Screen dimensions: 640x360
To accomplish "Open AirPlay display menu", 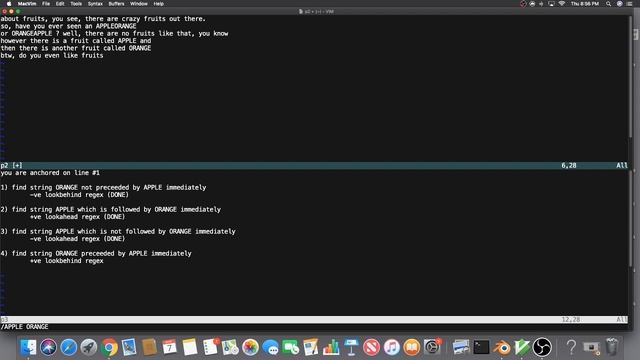I will pyautogui.click(x=551, y=4).
